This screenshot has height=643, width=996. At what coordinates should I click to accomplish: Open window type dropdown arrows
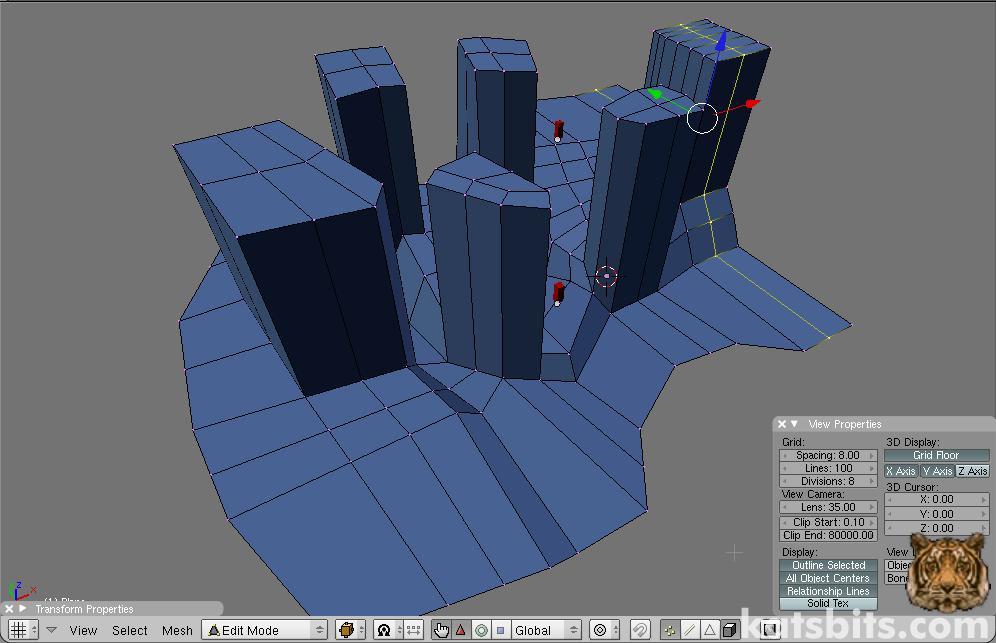click(x=34, y=630)
